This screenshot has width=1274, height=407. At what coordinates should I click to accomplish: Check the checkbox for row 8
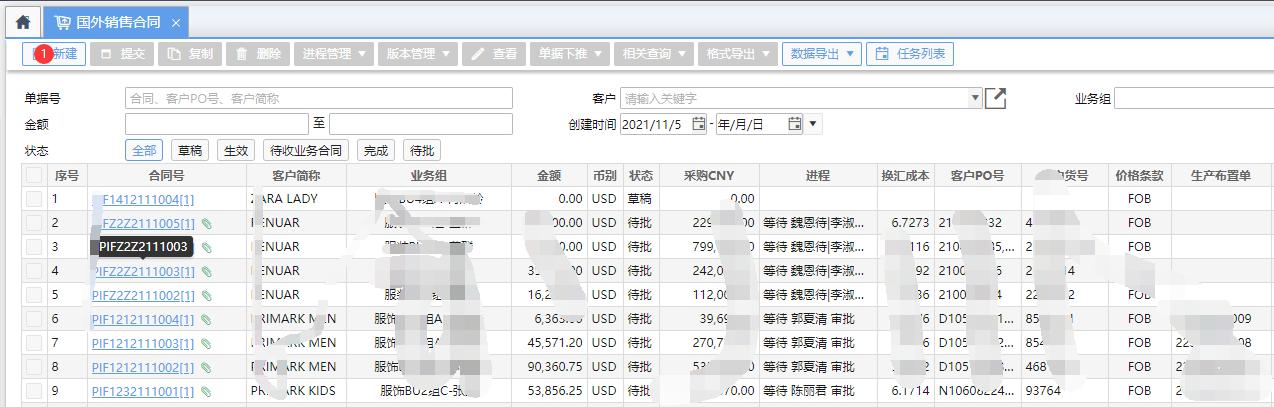pyautogui.click(x=35, y=367)
